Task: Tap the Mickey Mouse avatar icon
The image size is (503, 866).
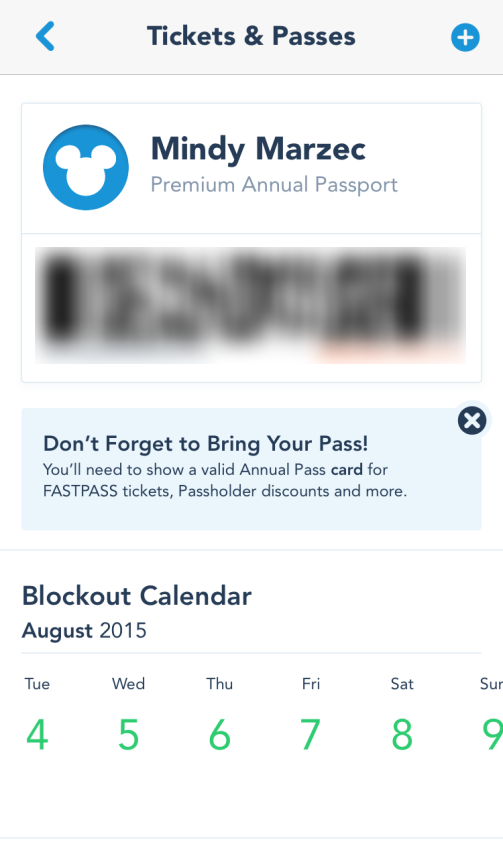Action: [x=86, y=167]
